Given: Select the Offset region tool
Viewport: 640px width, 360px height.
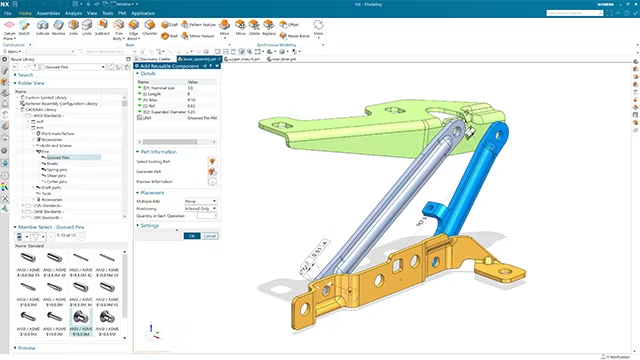Looking at the screenshot, I should [289, 25].
